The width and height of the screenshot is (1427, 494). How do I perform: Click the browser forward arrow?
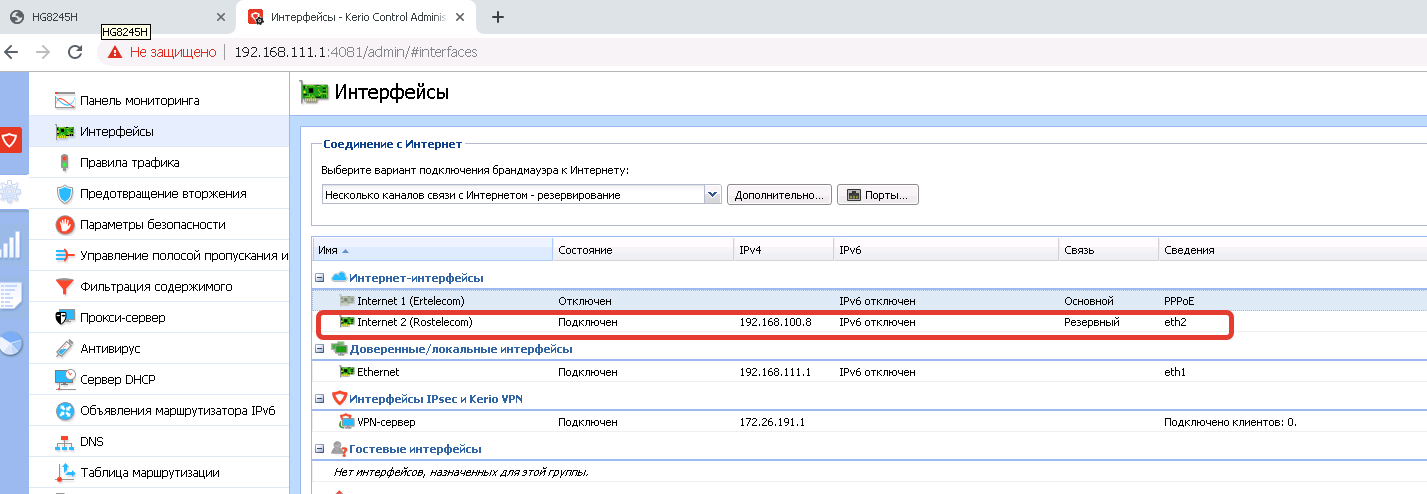(43, 52)
